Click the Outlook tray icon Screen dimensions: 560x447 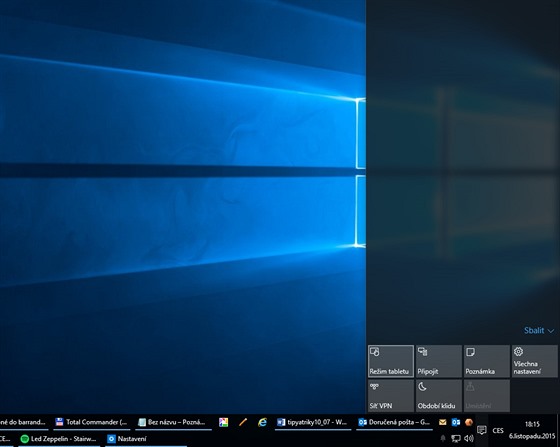pos(456,422)
